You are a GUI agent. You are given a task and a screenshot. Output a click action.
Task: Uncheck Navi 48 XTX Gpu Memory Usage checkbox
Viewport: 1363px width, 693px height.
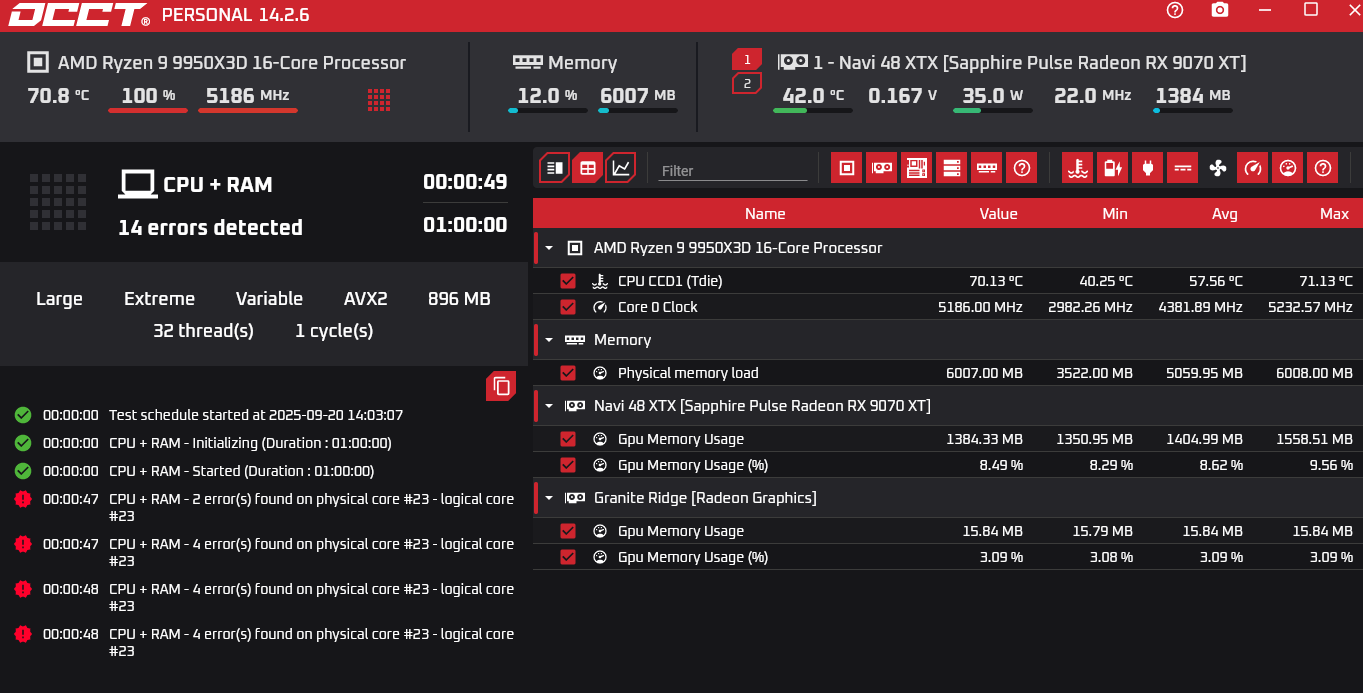(568, 439)
